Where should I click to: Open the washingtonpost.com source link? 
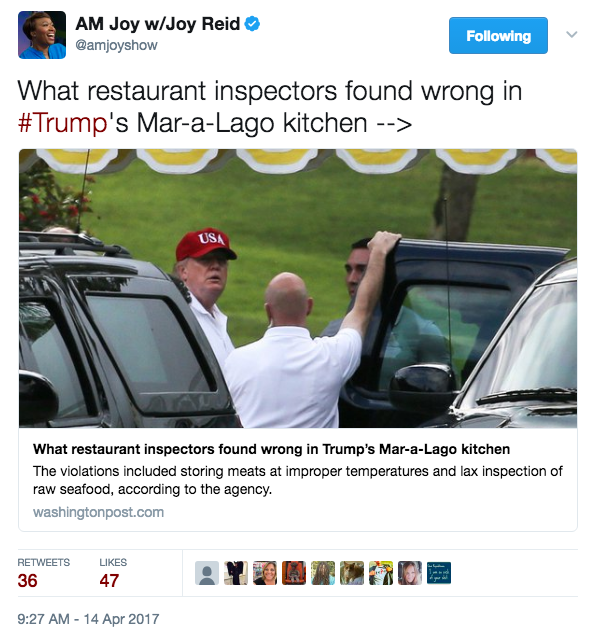pyautogui.click(x=98, y=512)
